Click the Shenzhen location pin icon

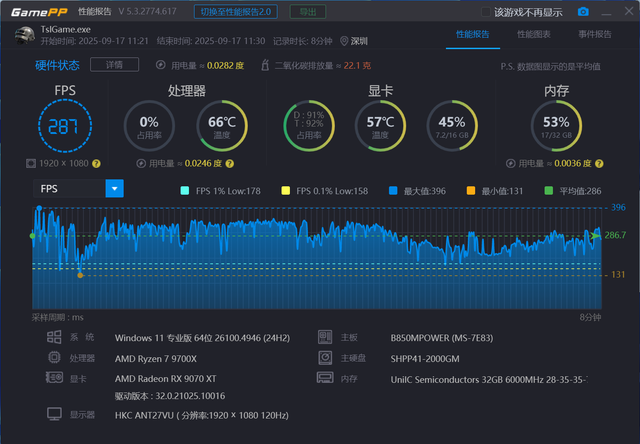(344, 41)
